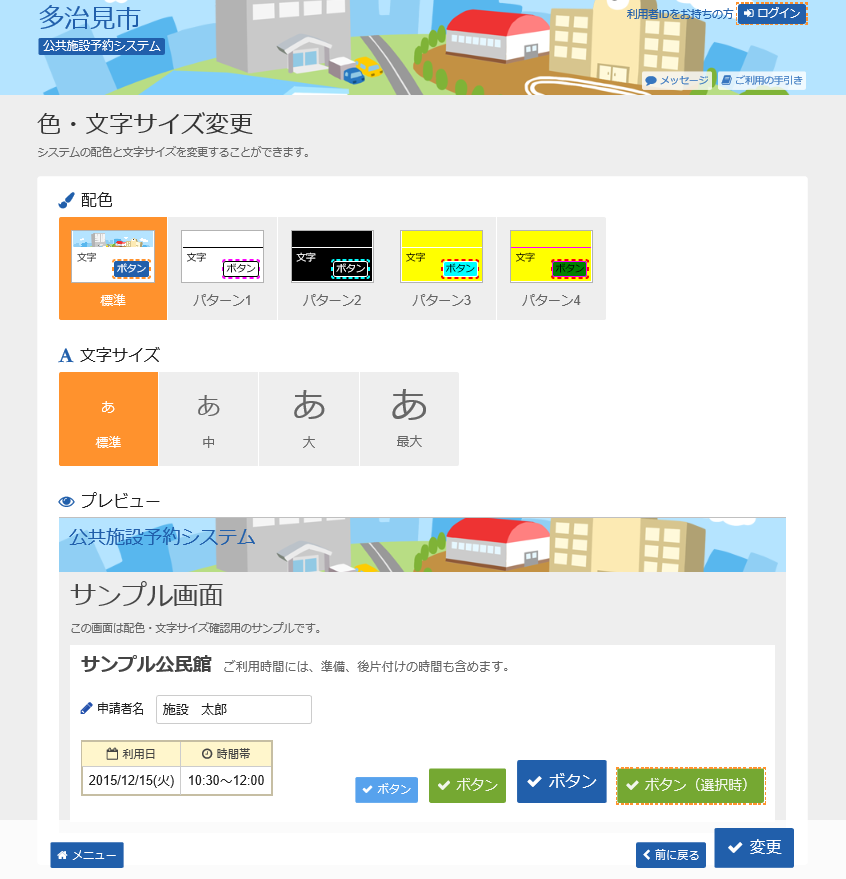This screenshot has height=879, width=846.
Task: Click the calendar icon in 利用日 header
Action: pyautogui.click(x=112, y=754)
